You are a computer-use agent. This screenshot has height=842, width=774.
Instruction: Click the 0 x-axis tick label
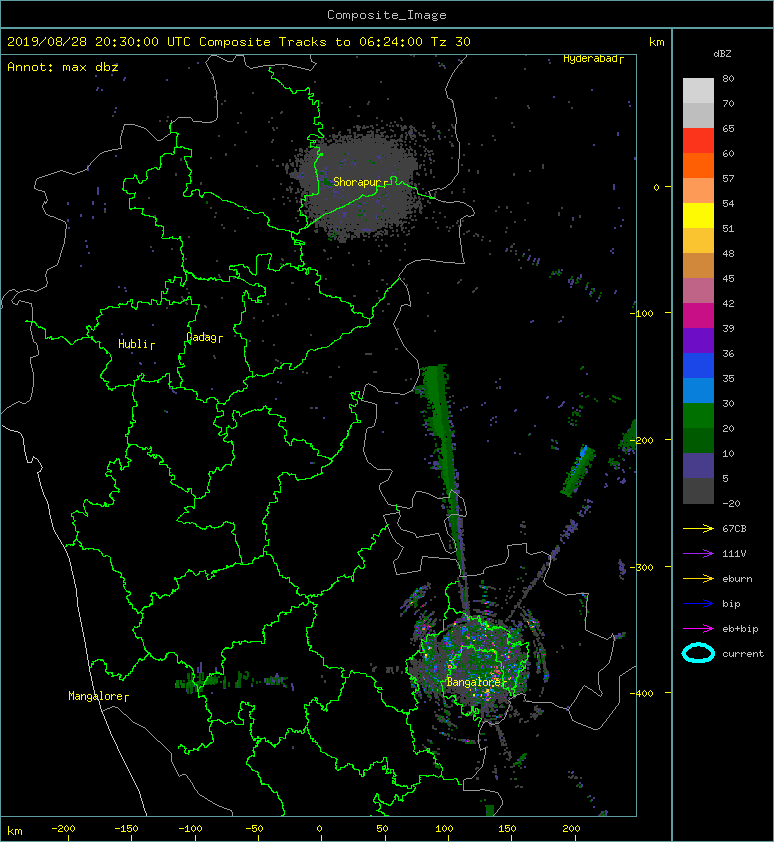pos(319,829)
